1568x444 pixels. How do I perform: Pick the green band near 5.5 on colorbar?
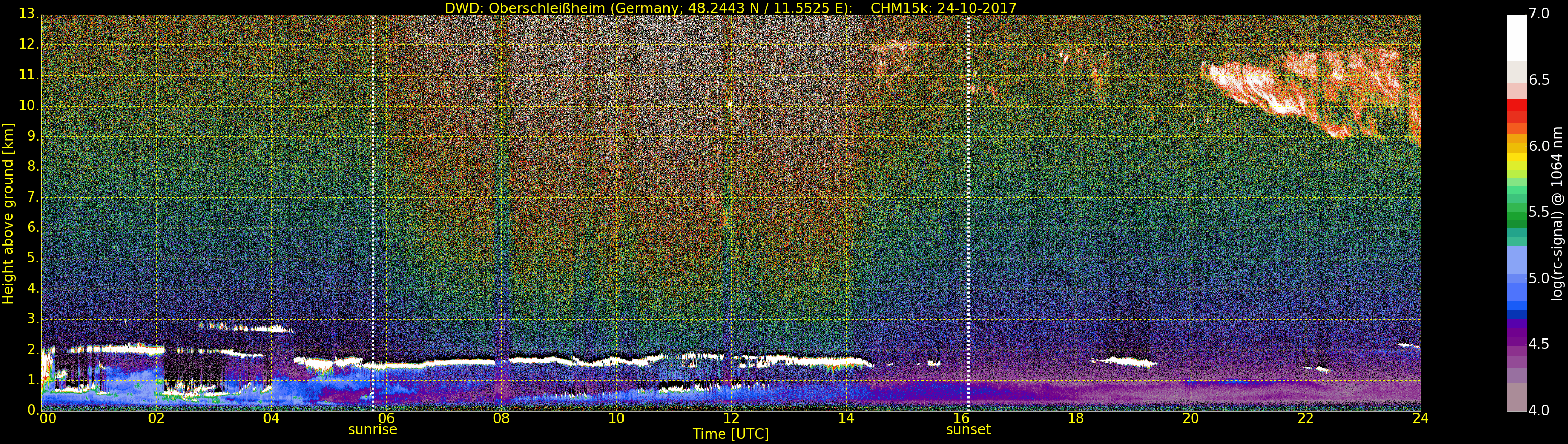1516,213
